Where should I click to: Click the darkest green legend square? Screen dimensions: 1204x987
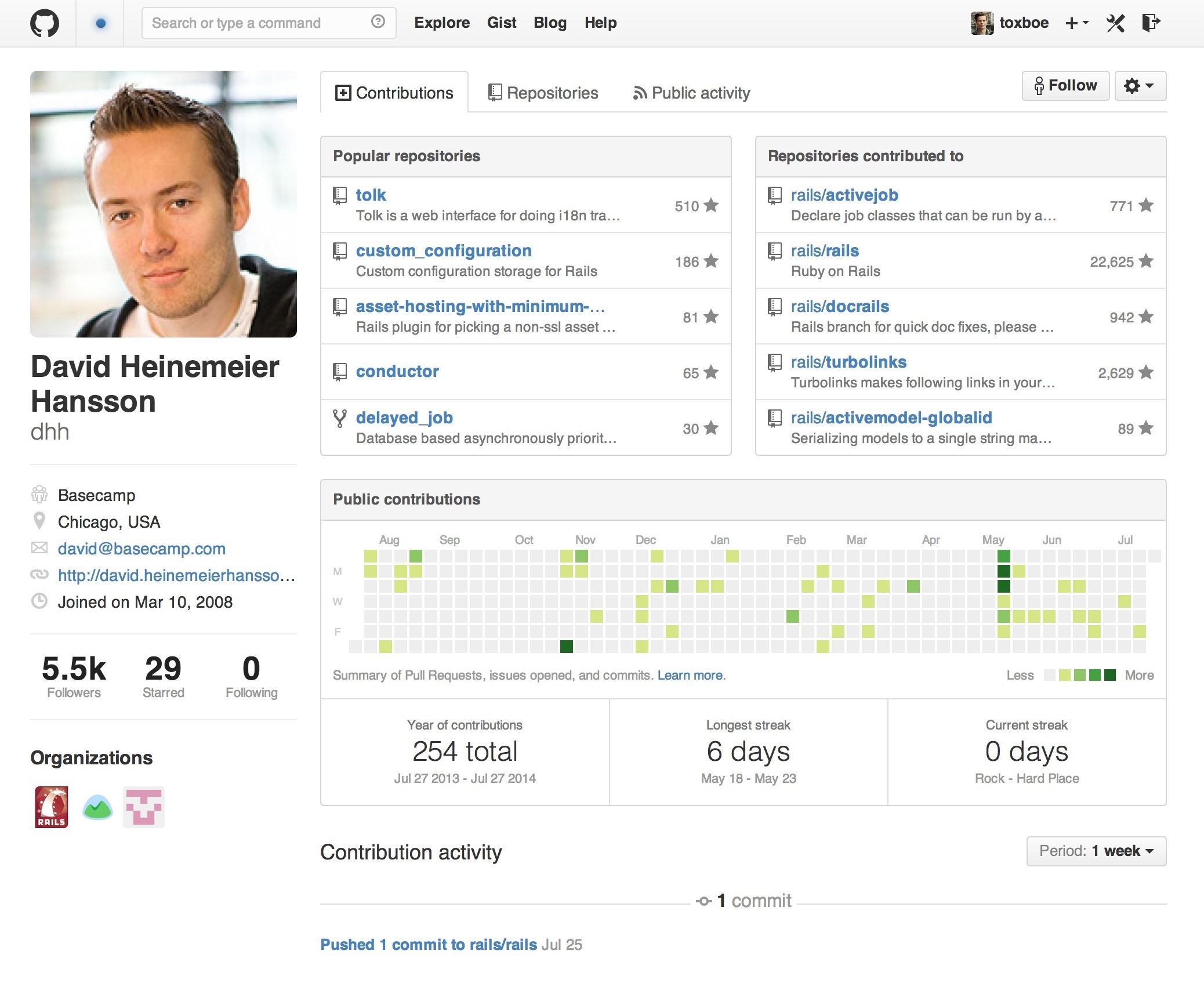point(1110,675)
